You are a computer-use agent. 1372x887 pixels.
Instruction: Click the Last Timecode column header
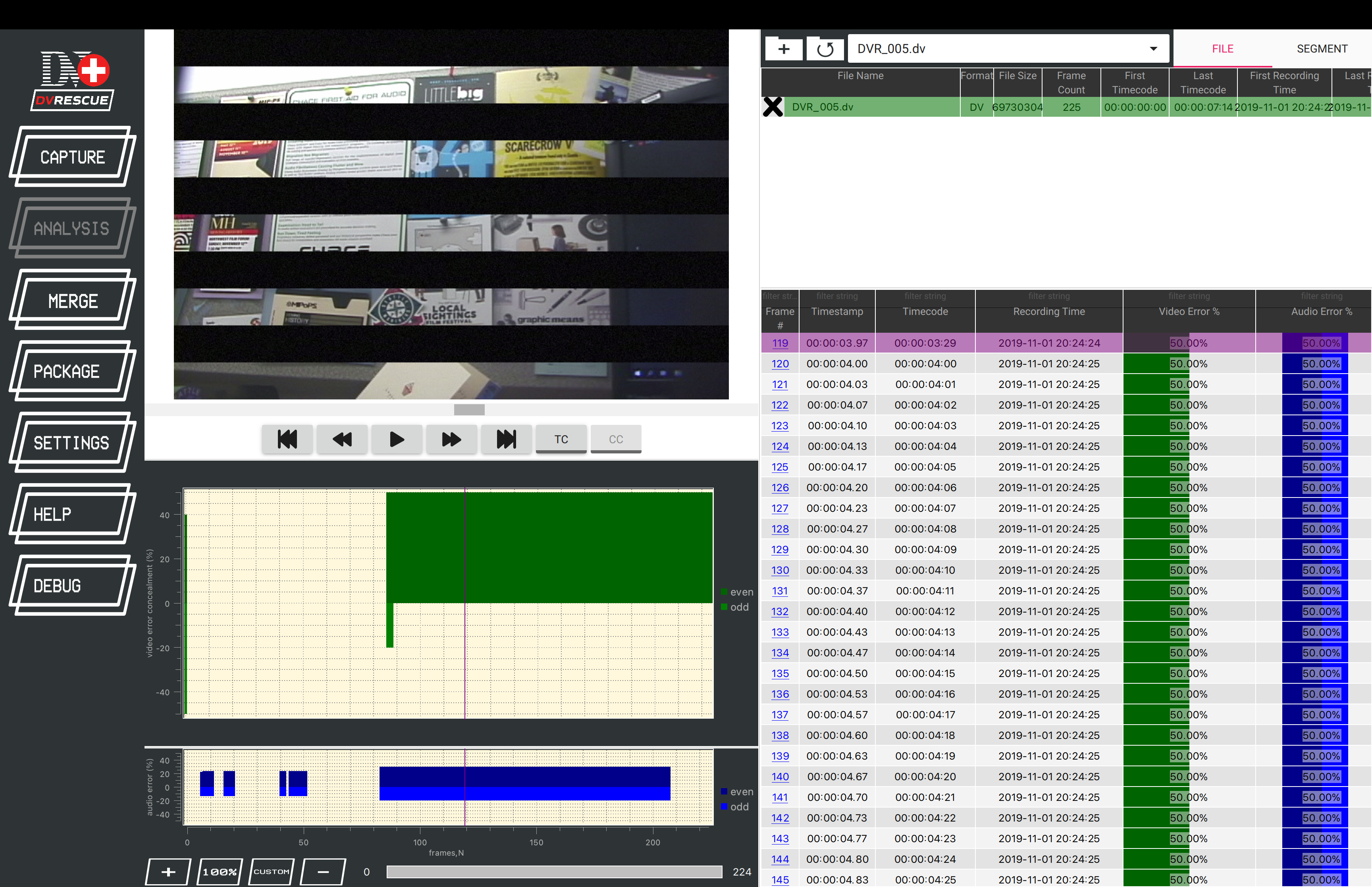pyautogui.click(x=1203, y=82)
